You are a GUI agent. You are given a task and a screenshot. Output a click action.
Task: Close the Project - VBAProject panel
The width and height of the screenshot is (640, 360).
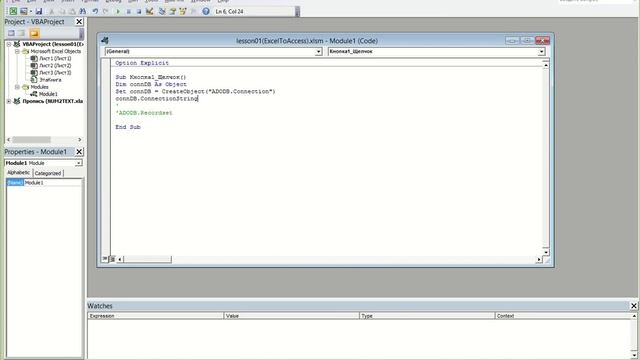[x=79, y=22]
